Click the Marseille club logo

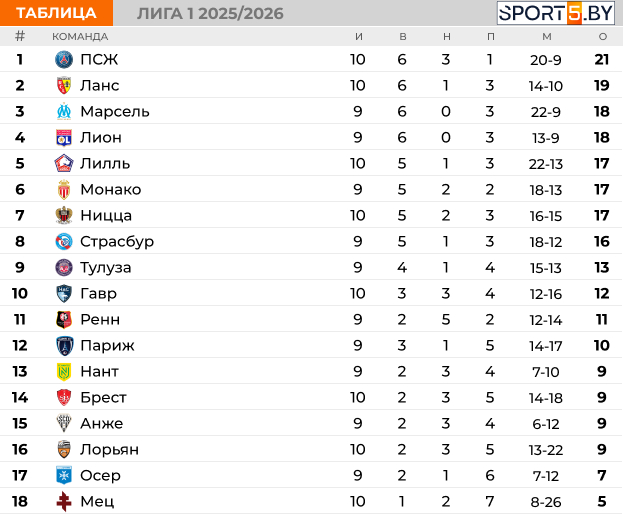point(64,112)
